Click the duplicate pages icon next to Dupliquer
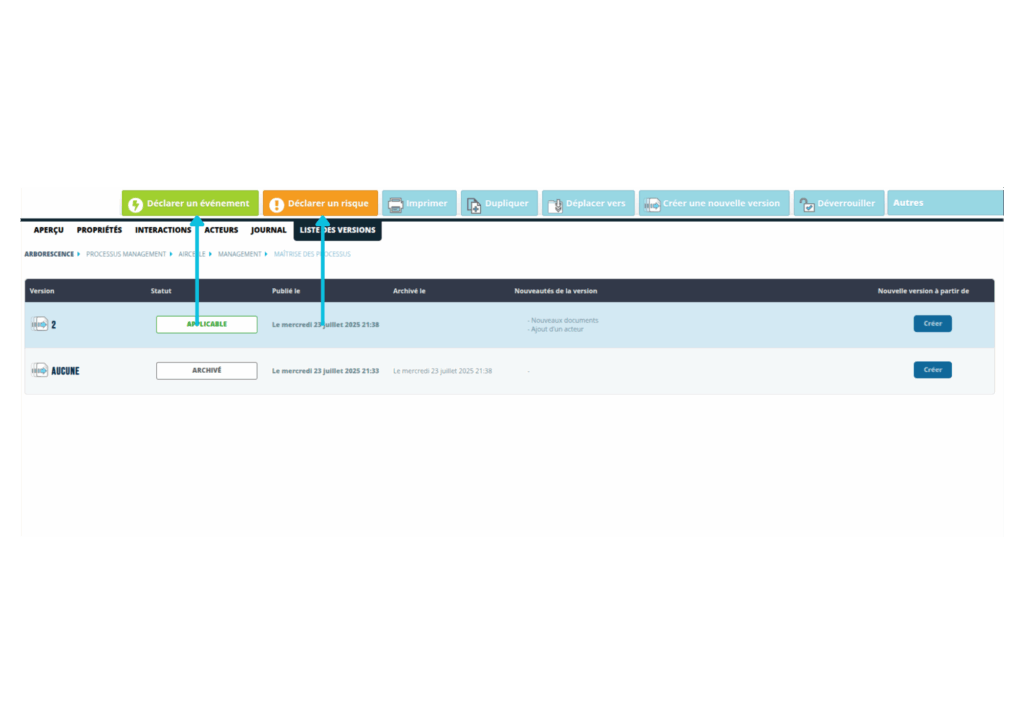The height and width of the screenshot is (724, 1024). (x=474, y=206)
